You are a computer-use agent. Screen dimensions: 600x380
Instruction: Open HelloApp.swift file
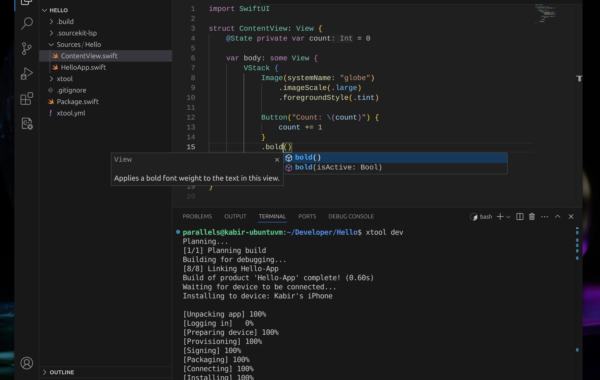coord(106,67)
